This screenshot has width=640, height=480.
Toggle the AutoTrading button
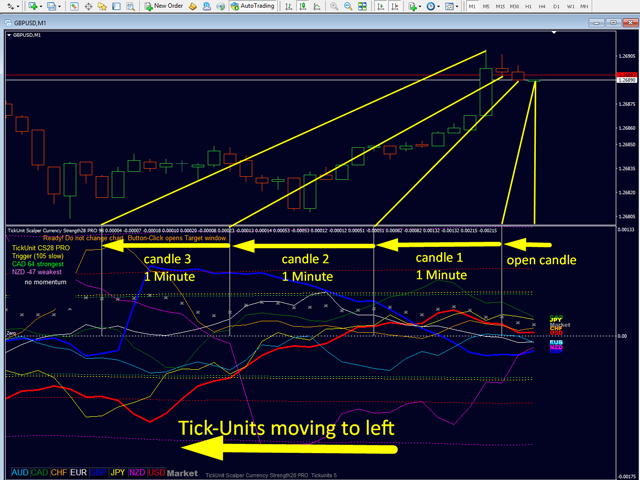pos(252,6)
